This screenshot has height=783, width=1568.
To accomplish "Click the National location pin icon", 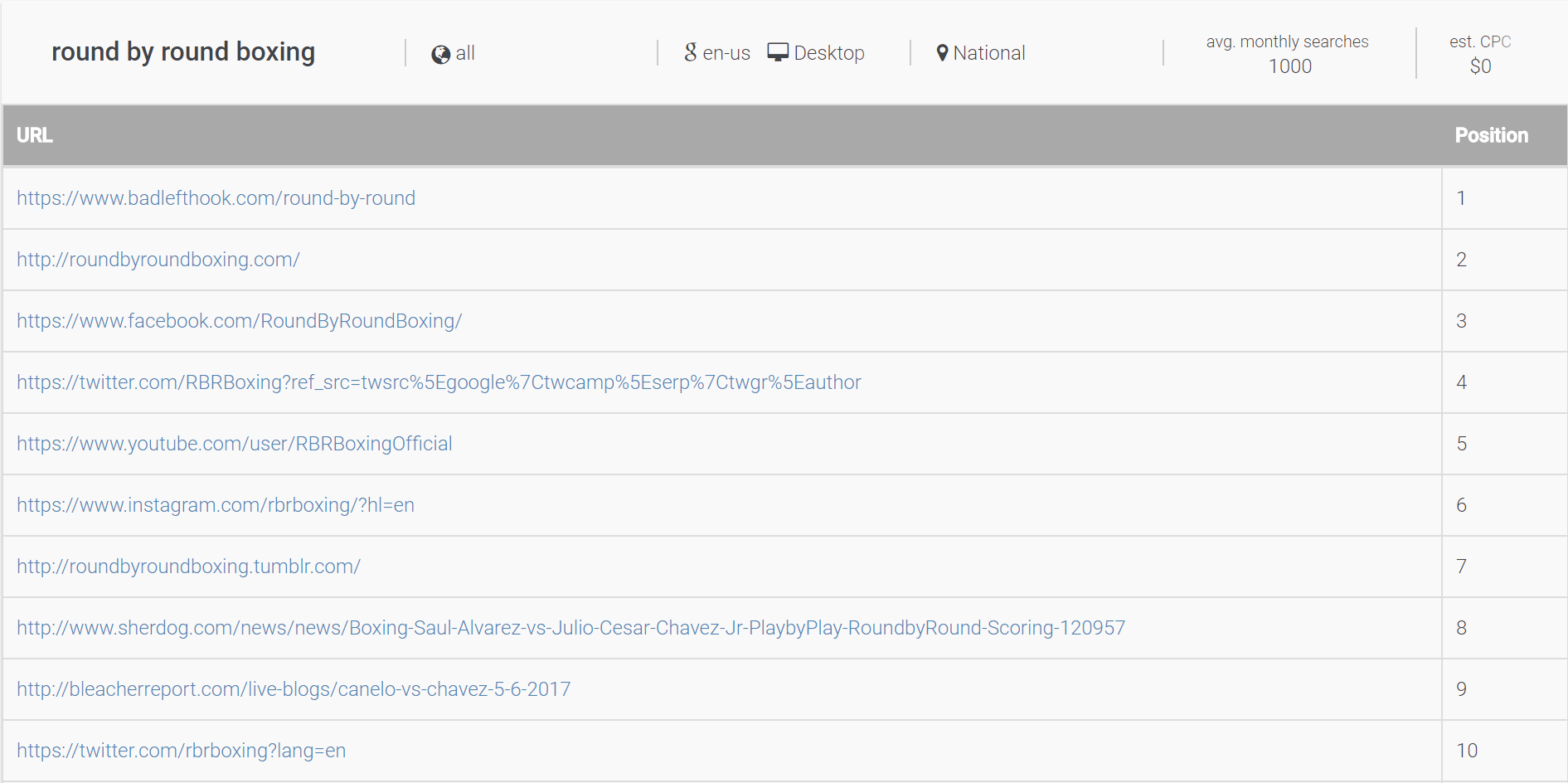I will pyautogui.click(x=942, y=53).
